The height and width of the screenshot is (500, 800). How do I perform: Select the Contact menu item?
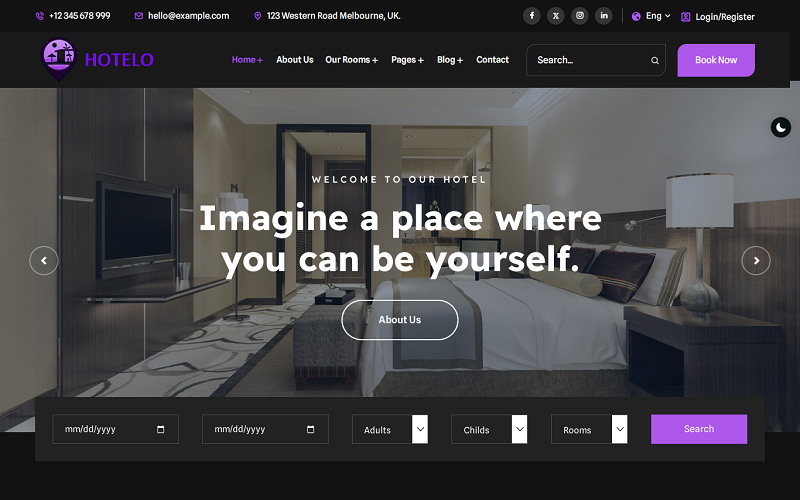[492, 60]
